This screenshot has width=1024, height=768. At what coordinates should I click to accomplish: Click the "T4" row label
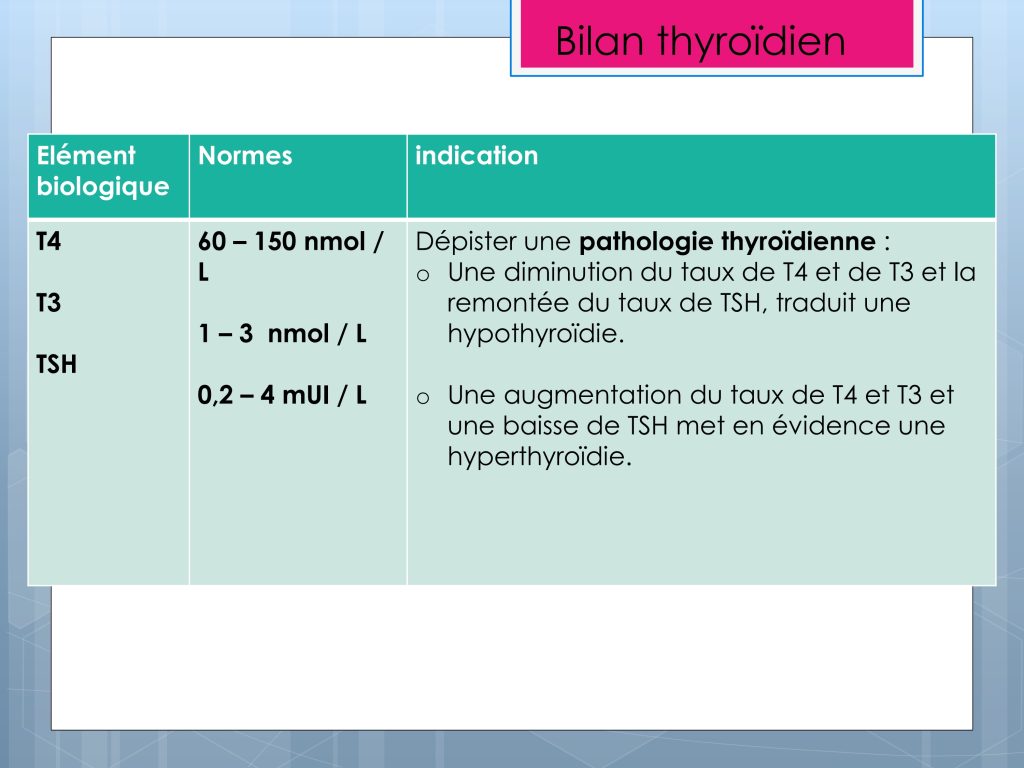[x=49, y=242]
